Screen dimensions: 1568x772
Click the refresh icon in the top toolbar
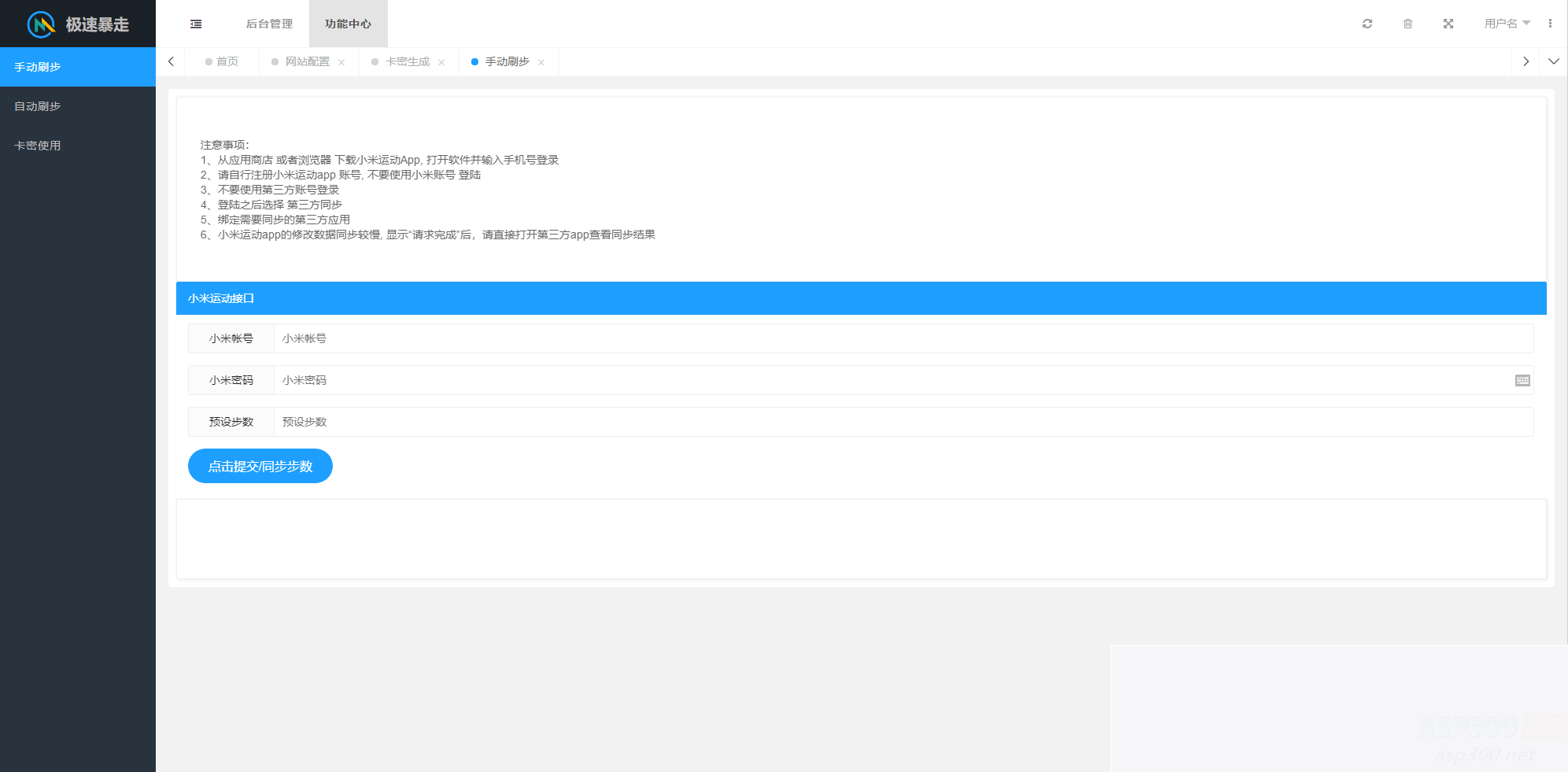[1367, 24]
